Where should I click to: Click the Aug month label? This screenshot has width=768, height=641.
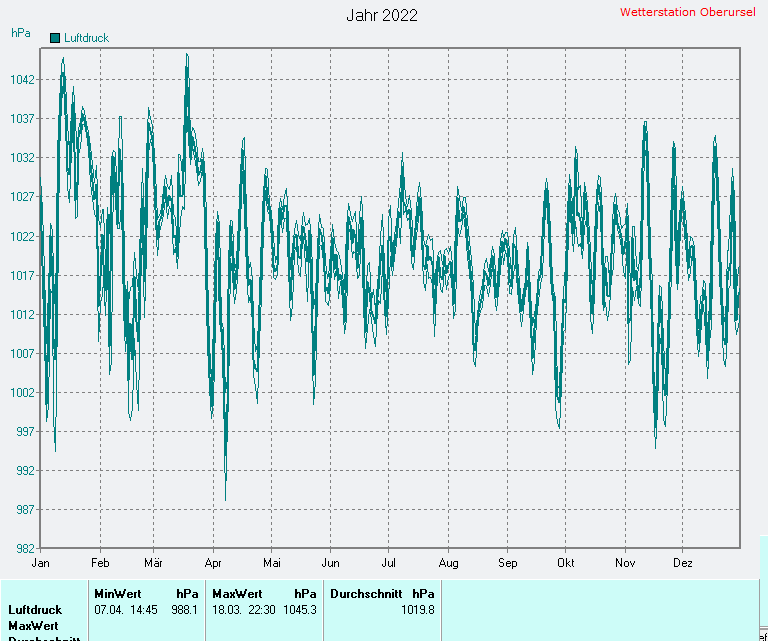pyautogui.click(x=449, y=563)
